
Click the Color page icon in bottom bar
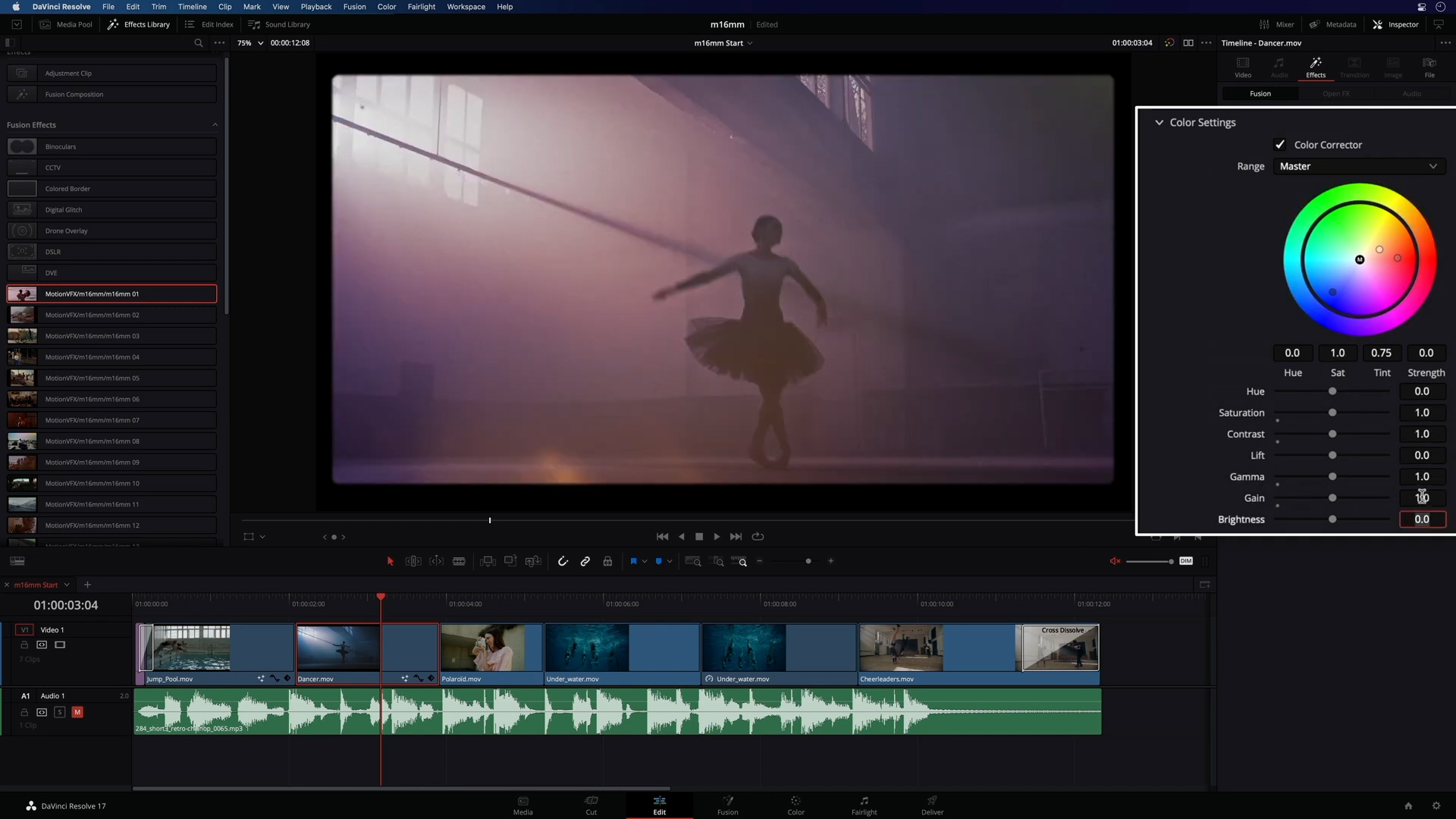(795, 805)
